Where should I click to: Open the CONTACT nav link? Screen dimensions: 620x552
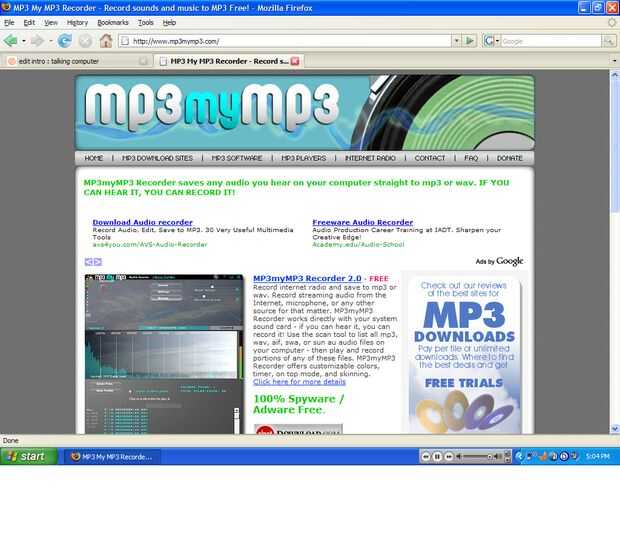pos(430,158)
